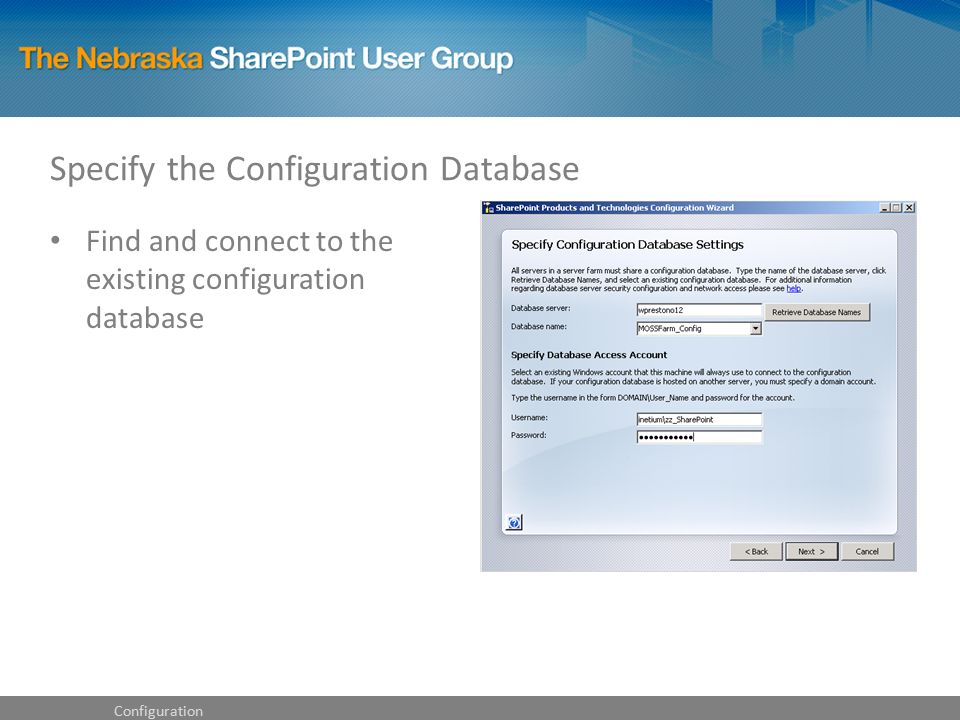Cancel the configuration wizard

click(867, 552)
